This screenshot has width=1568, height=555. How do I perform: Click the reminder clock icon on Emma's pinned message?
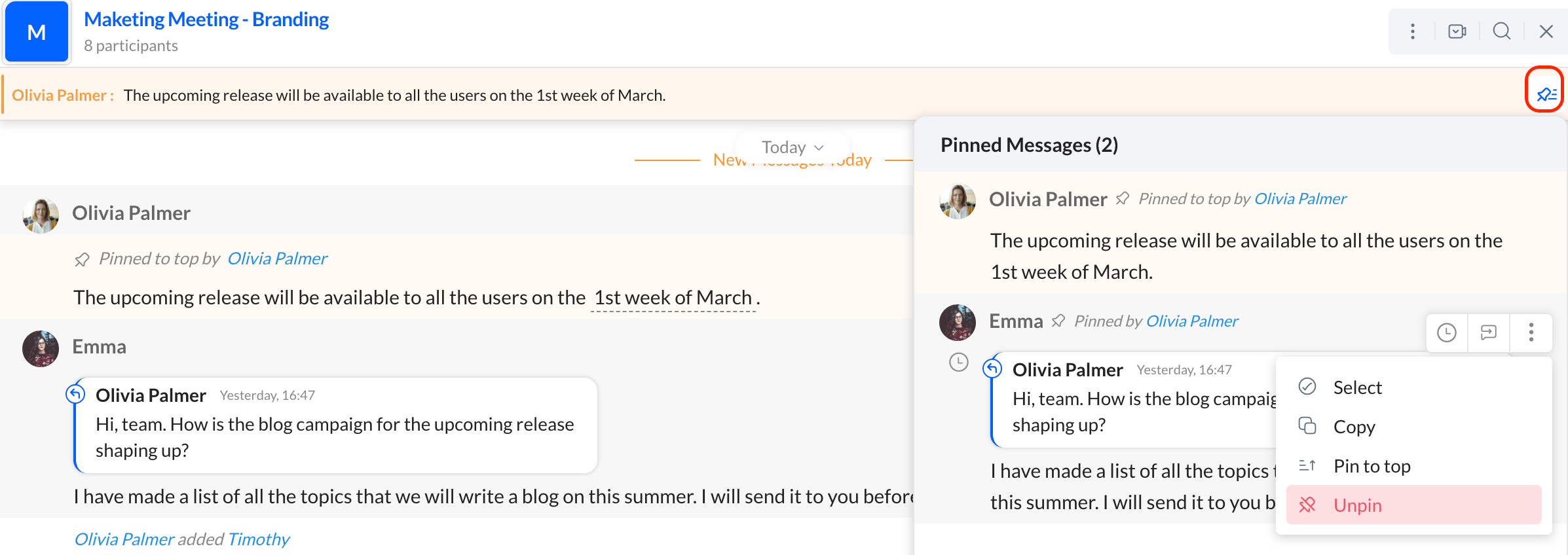[x=1446, y=333]
